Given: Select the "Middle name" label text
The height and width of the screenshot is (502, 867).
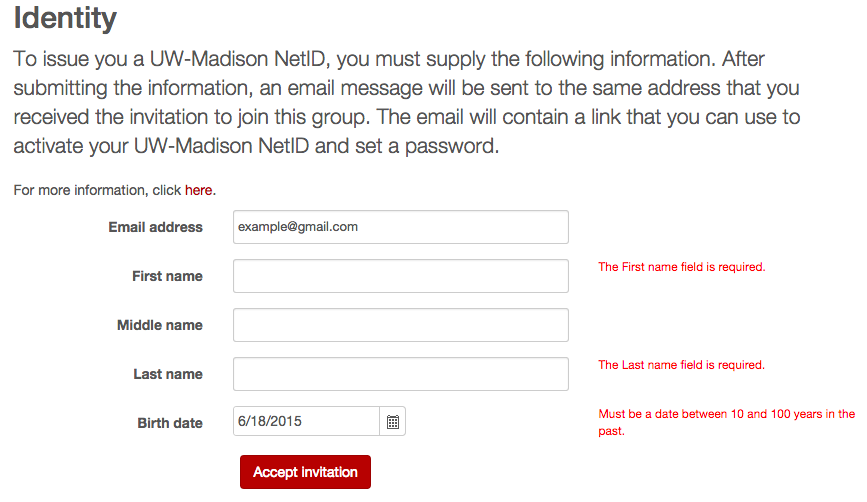Looking at the screenshot, I should pyautogui.click(x=160, y=325).
